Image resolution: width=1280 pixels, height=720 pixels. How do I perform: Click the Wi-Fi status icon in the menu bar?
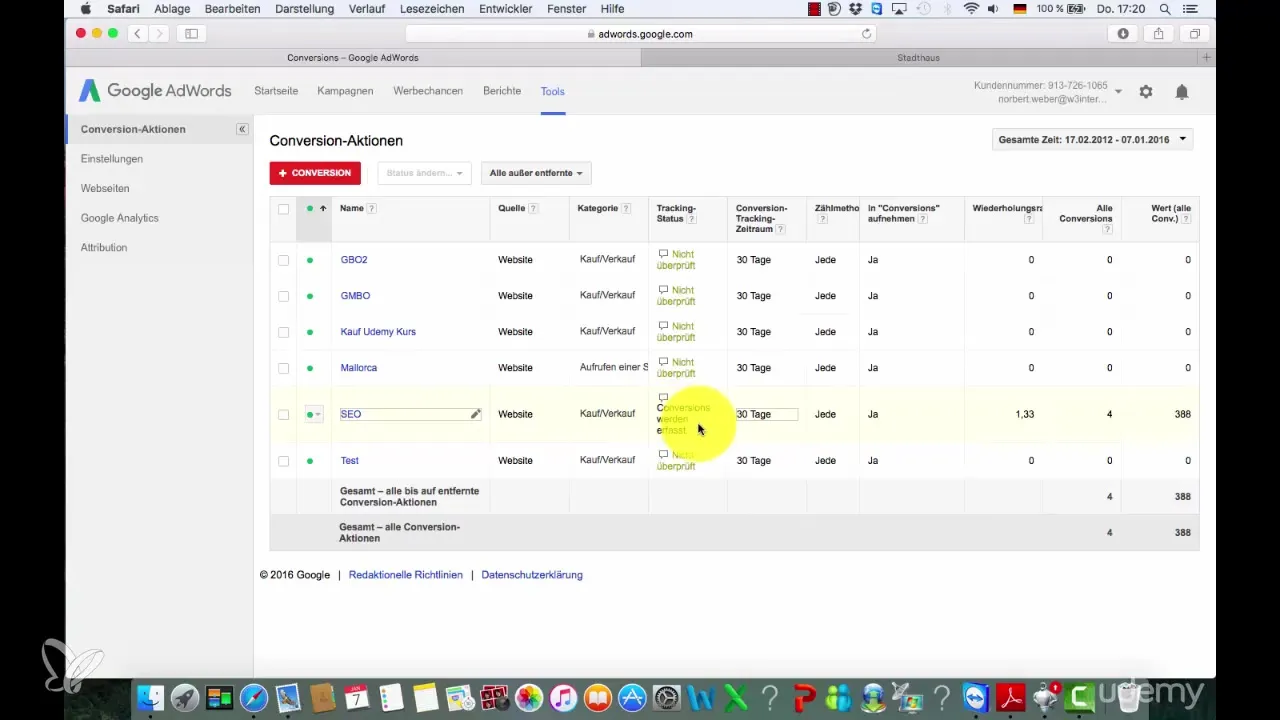click(971, 8)
